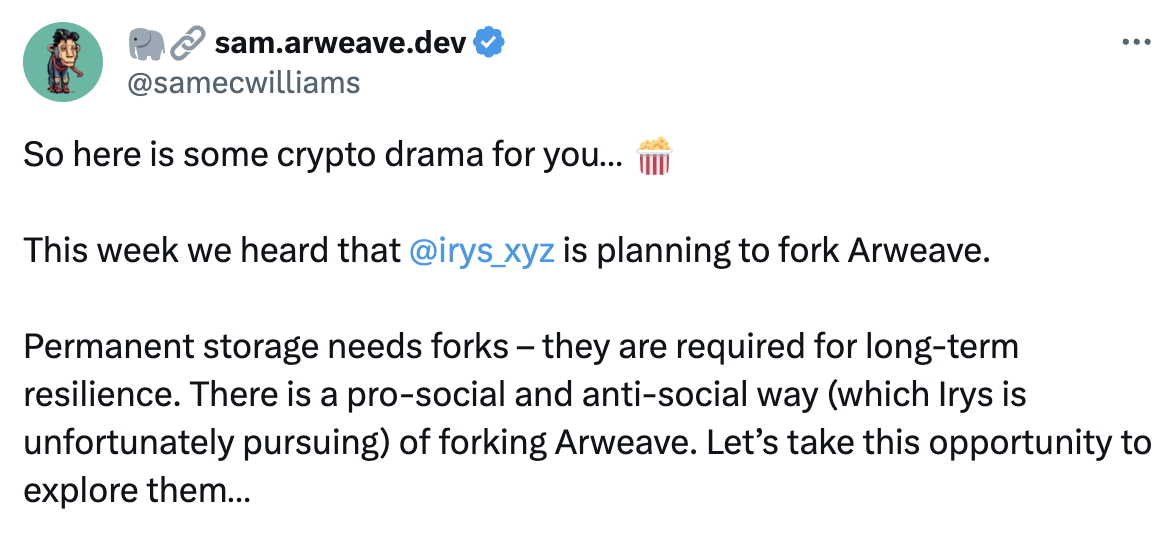The height and width of the screenshot is (546, 1160).
Task: Click the text "This week we heard that"
Action: (212, 250)
